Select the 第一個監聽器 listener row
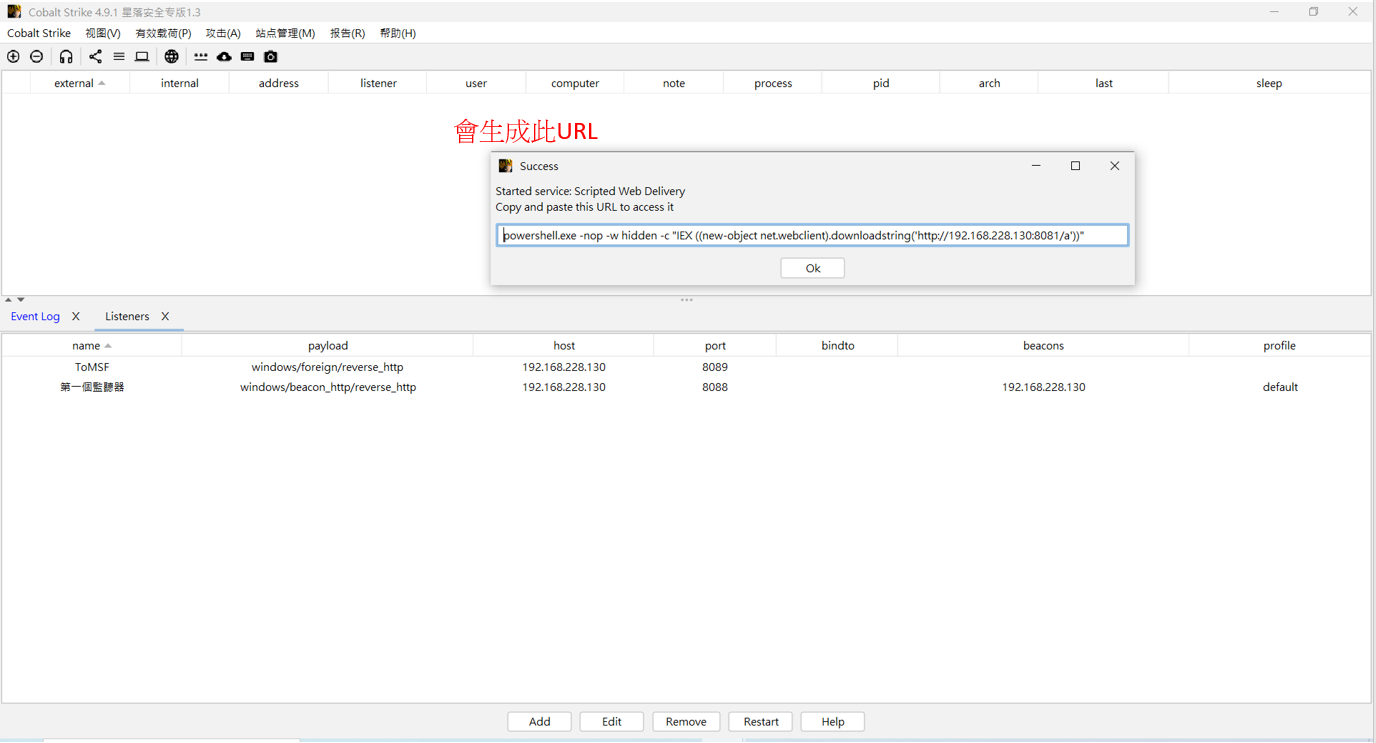The height and width of the screenshot is (743, 1376). [x=686, y=387]
